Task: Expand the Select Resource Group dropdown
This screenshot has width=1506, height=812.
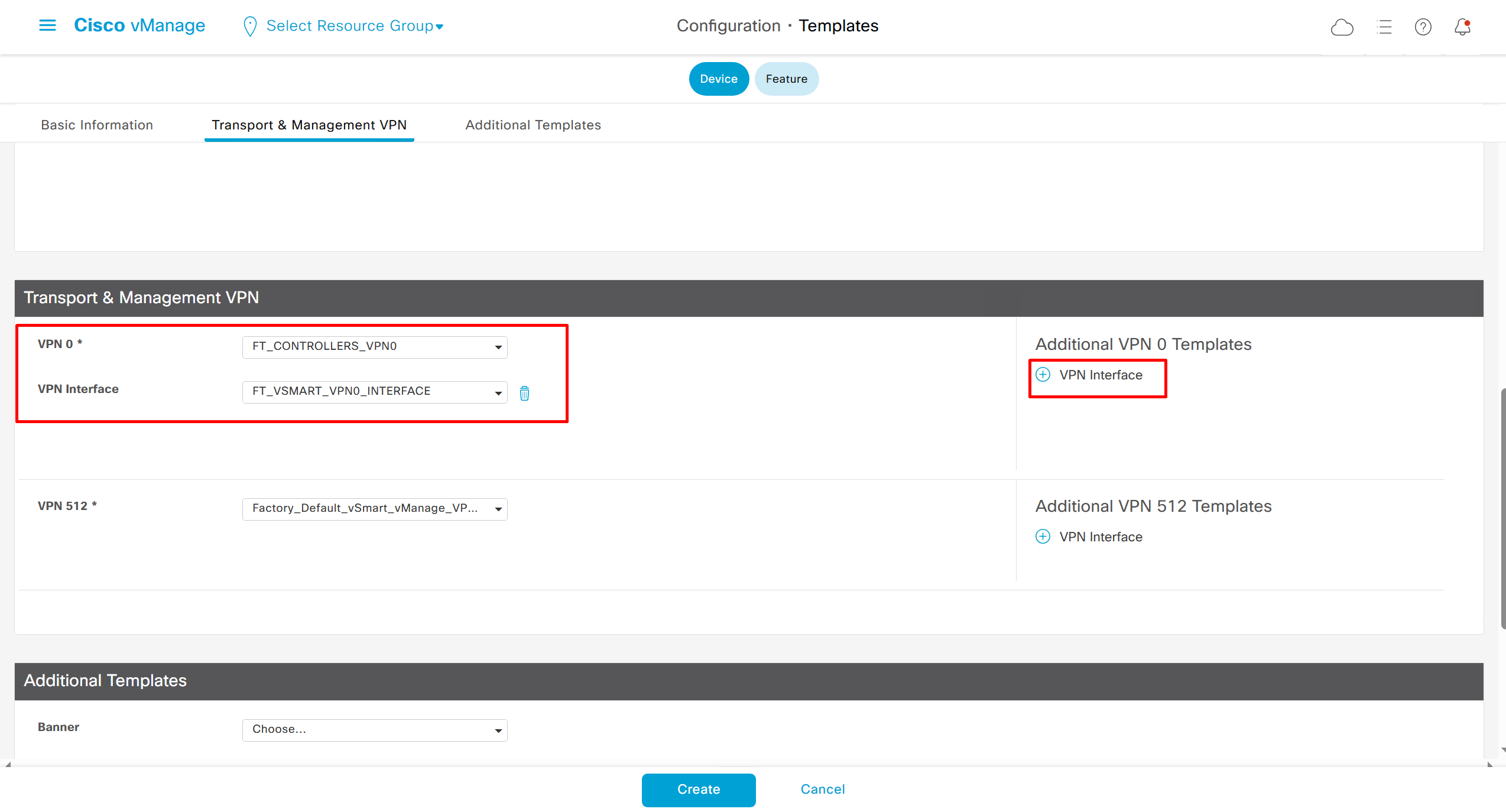Action: [x=355, y=26]
